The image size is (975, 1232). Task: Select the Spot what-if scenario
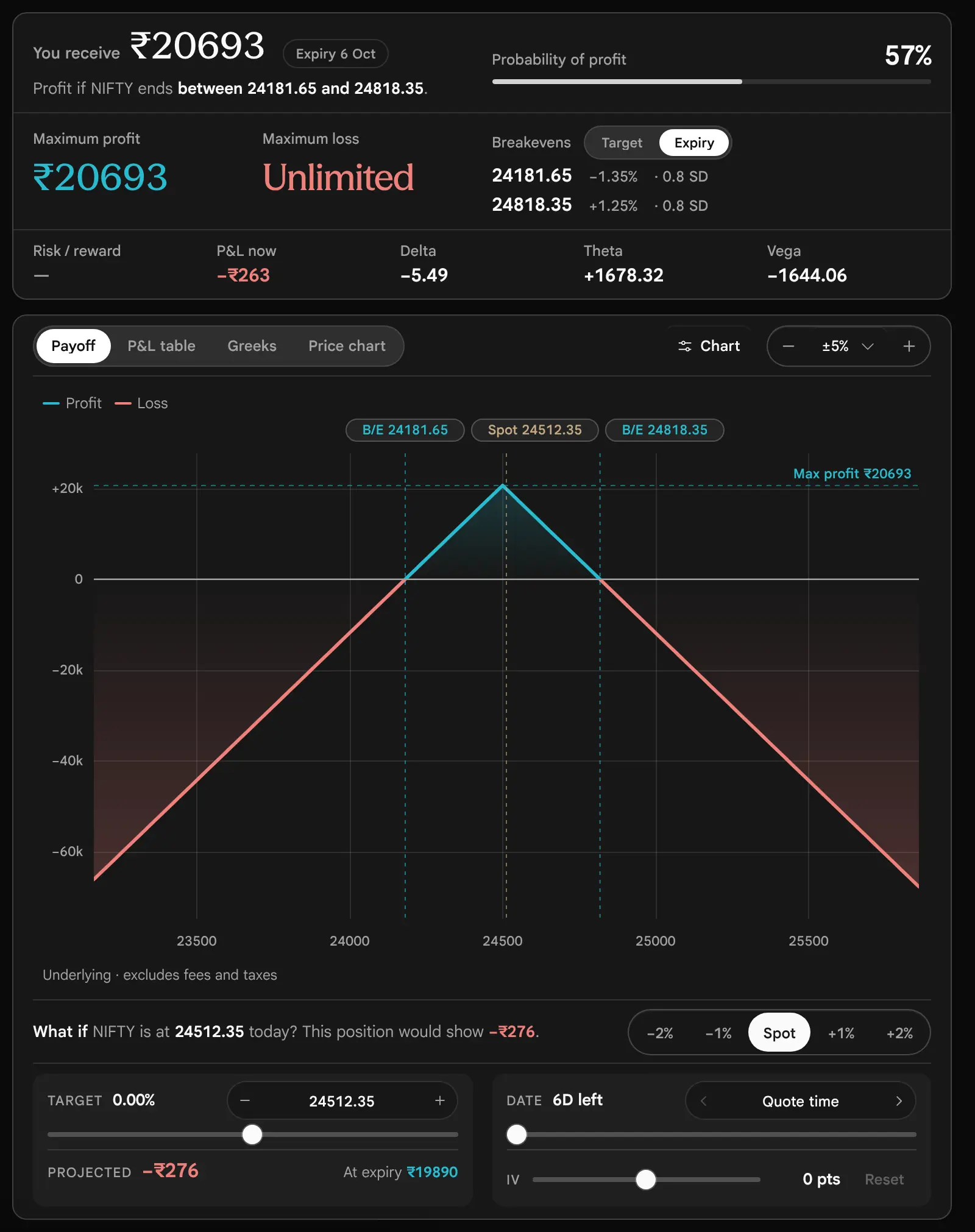pyautogui.click(x=779, y=1033)
